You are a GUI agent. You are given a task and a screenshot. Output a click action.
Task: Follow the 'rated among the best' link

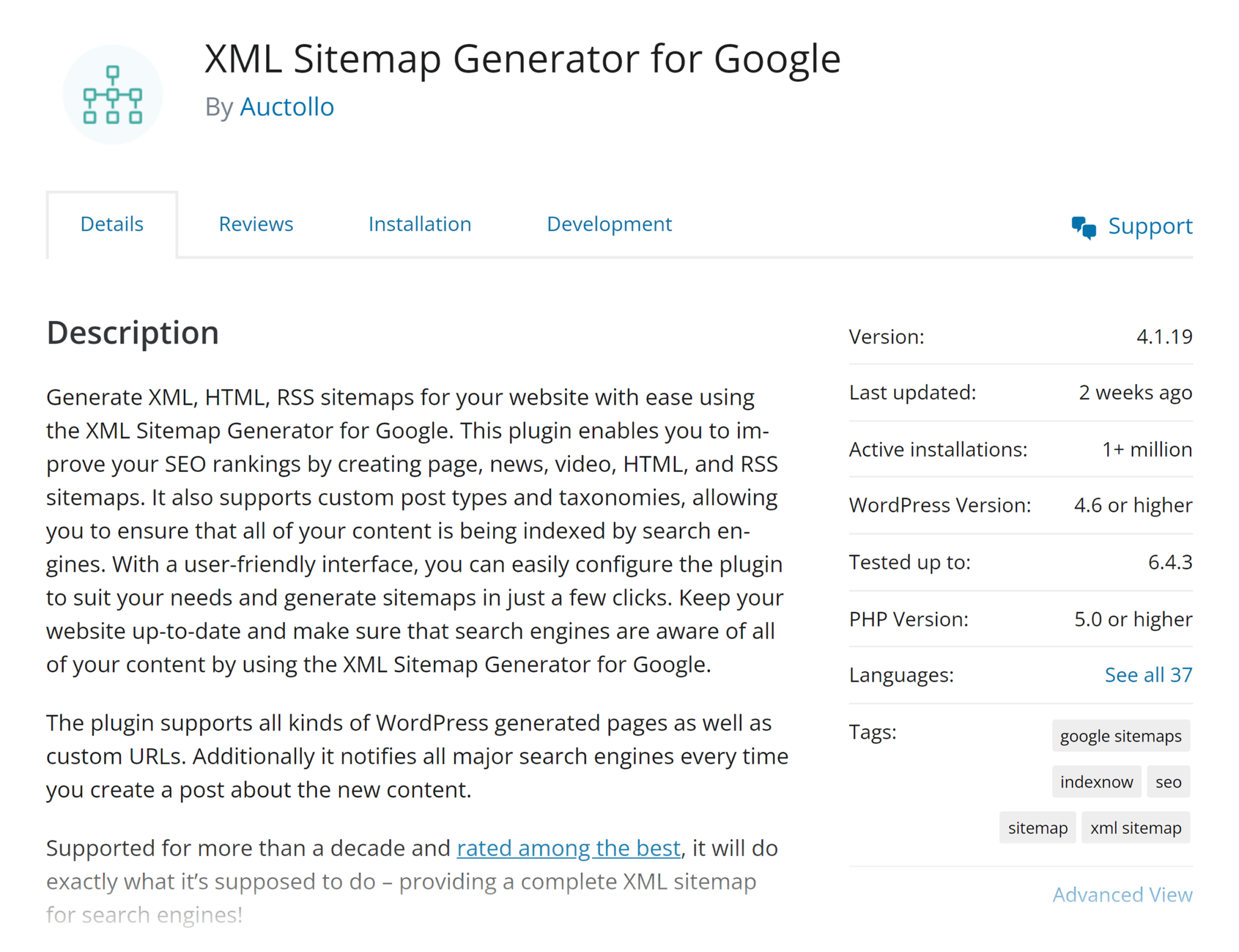coord(569,848)
